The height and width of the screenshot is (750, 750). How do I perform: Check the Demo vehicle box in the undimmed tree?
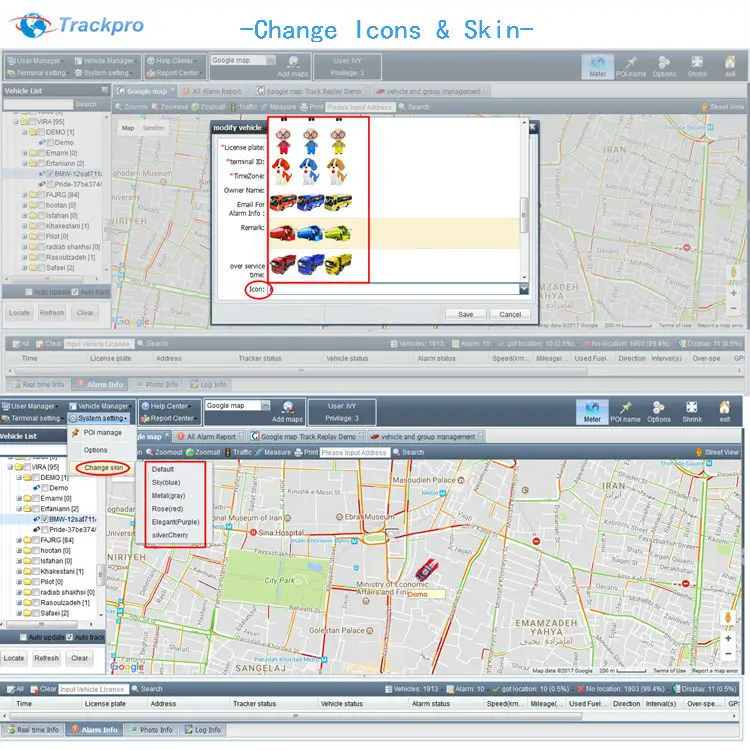pos(45,488)
